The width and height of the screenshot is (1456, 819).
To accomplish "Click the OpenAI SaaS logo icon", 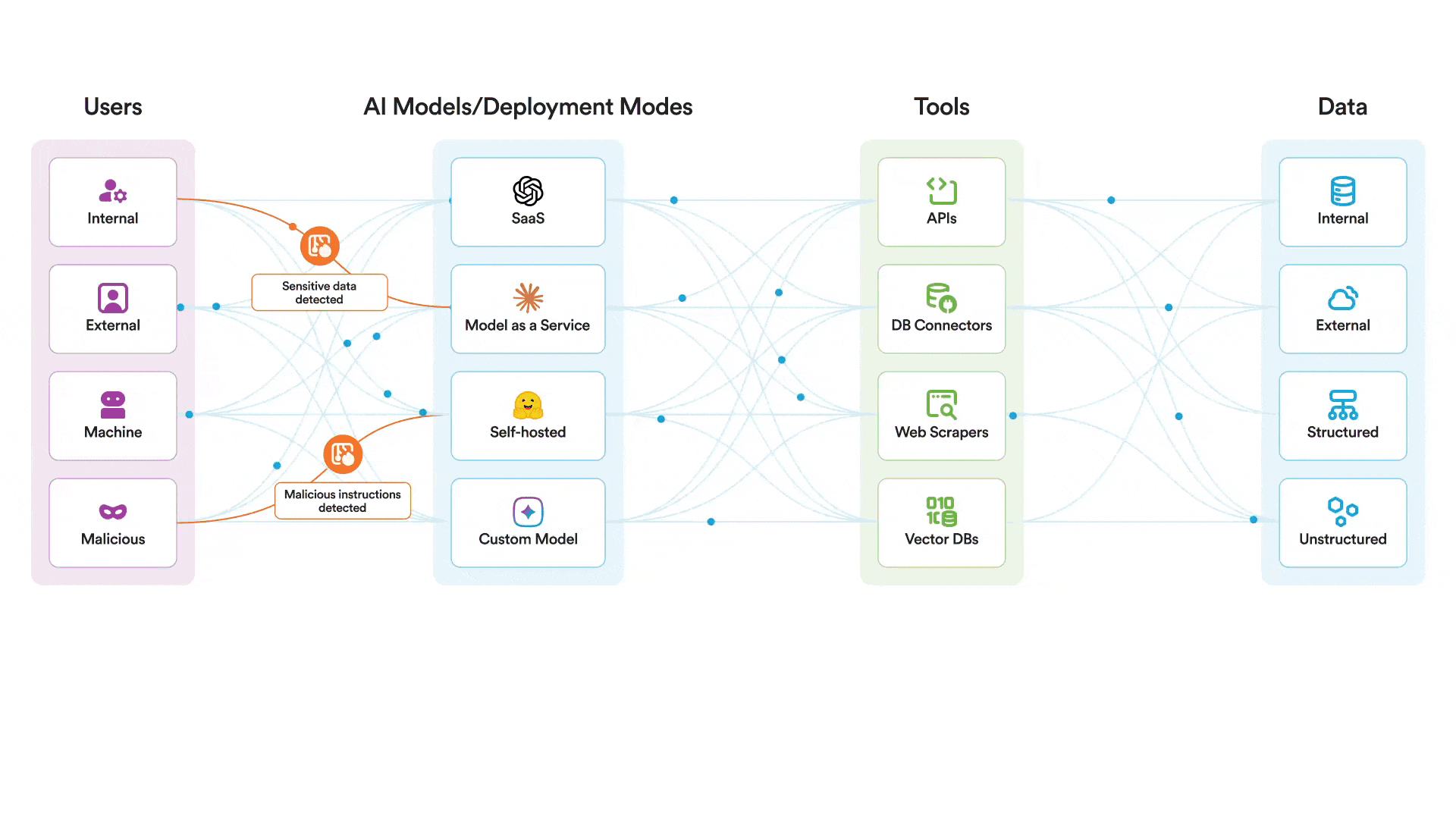I will click(x=528, y=191).
